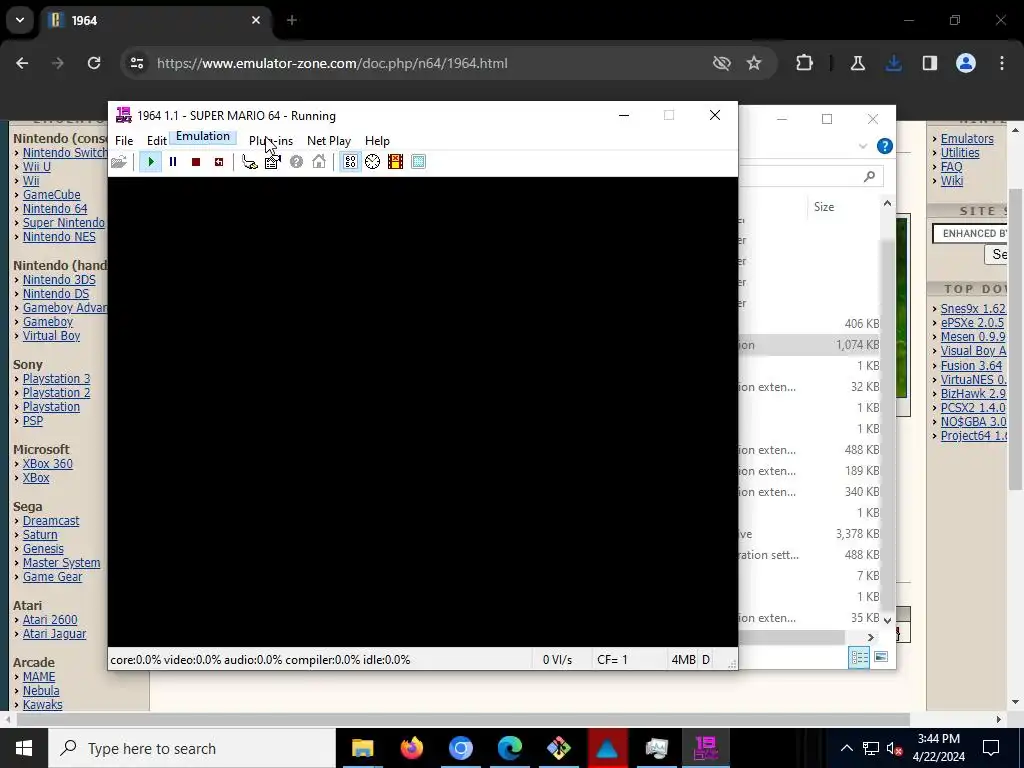Image resolution: width=1024 pixels, height=768 pixels.
Task: Click the clock icon in 1964 toolbar
Action: [372, 162]
